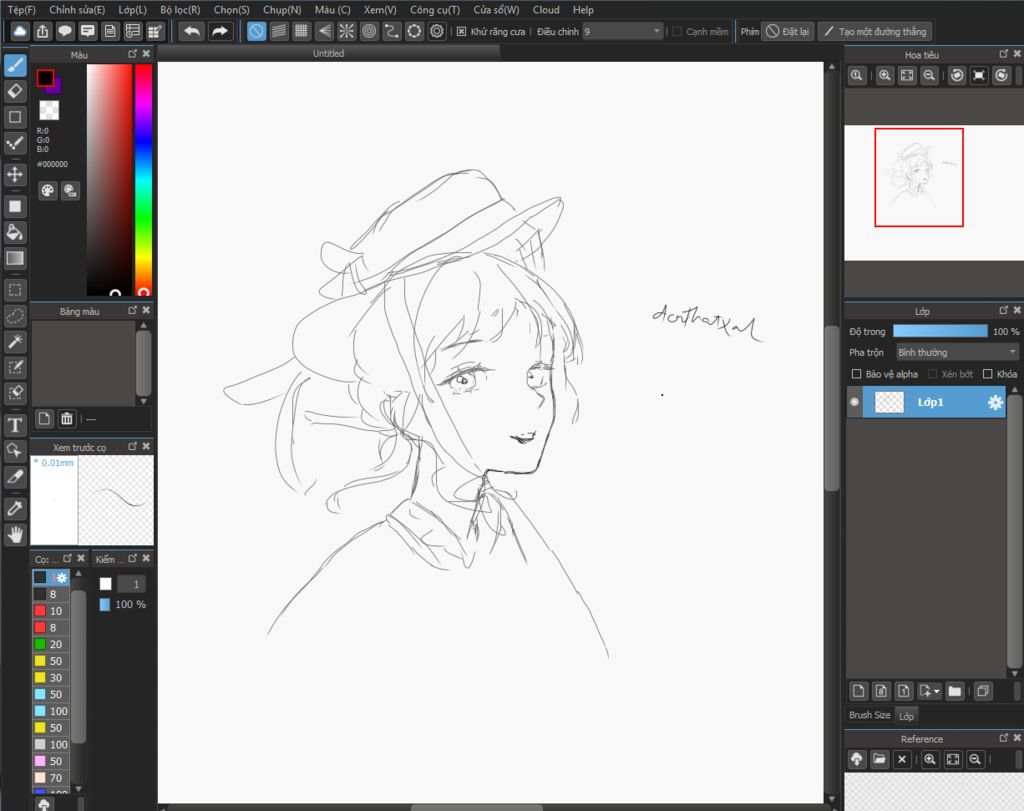Open settings gear of layer Lớp1
1024x811 pixels.
tap(995, 402)
